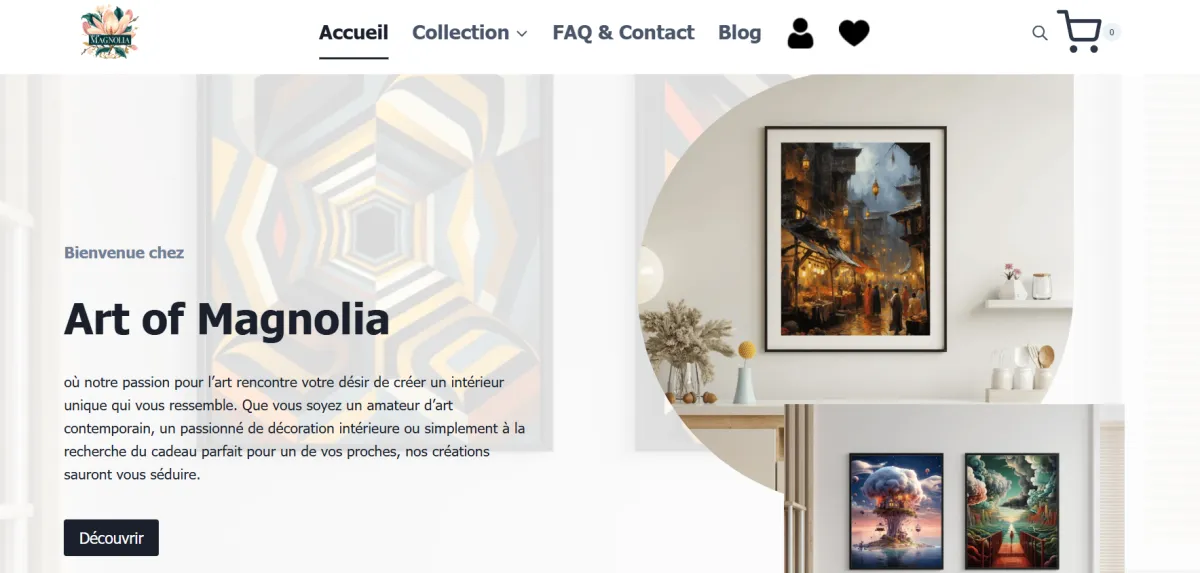
Task: Click the welcome paragraph text
Action: [294, 428]
